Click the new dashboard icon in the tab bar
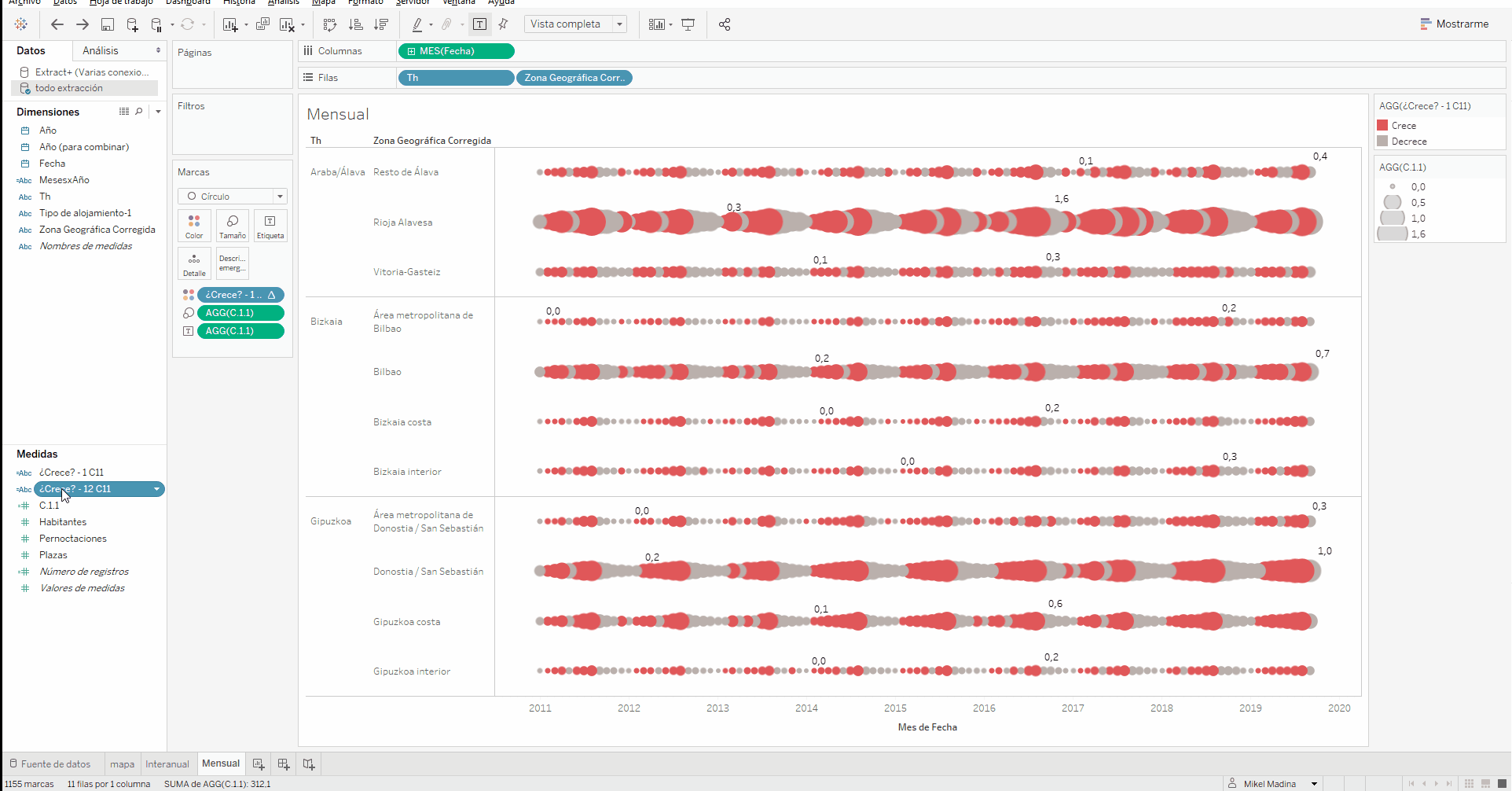Screen dimensions: 1512x791 284,764
